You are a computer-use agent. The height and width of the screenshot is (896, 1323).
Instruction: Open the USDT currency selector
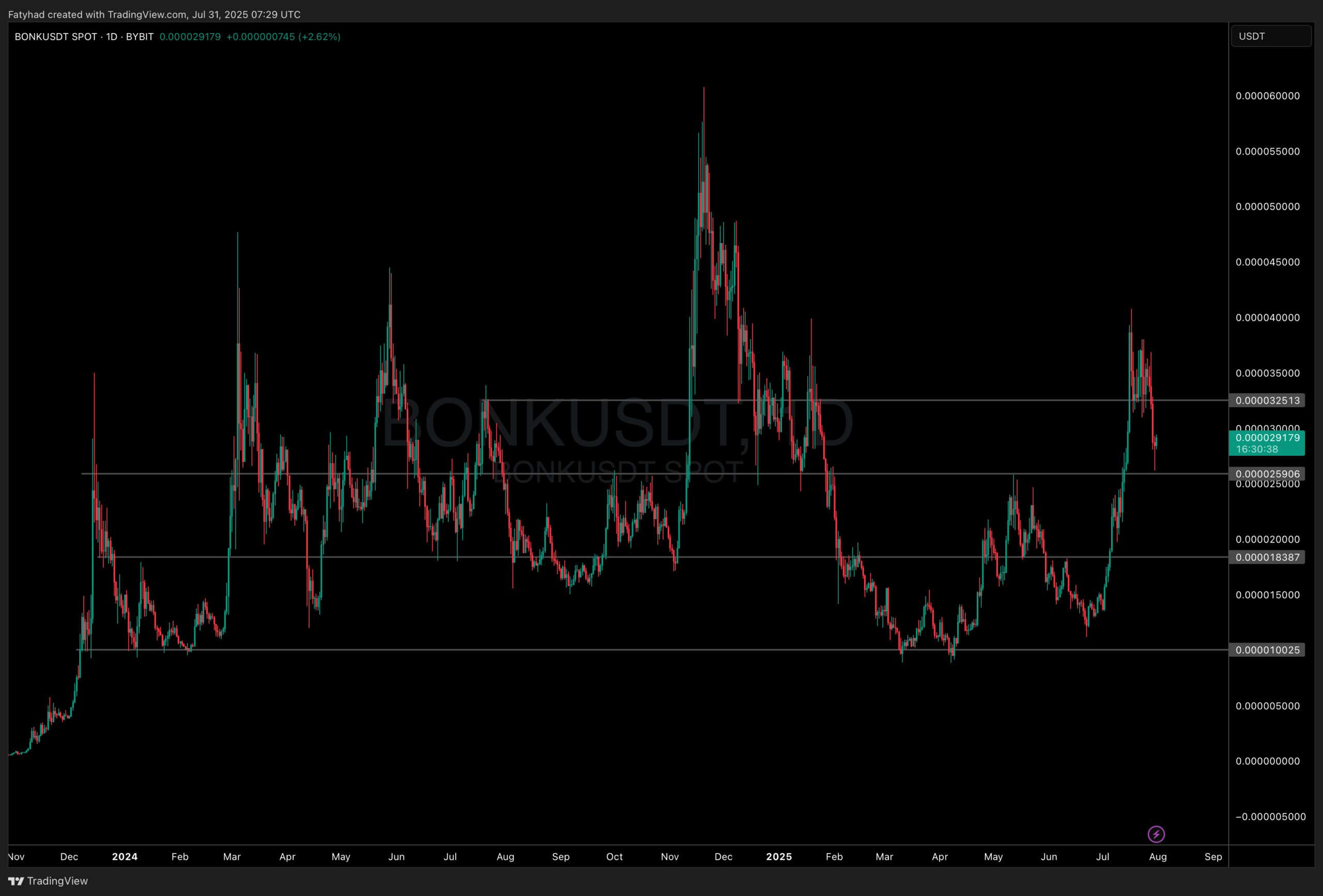[1271, 37]
